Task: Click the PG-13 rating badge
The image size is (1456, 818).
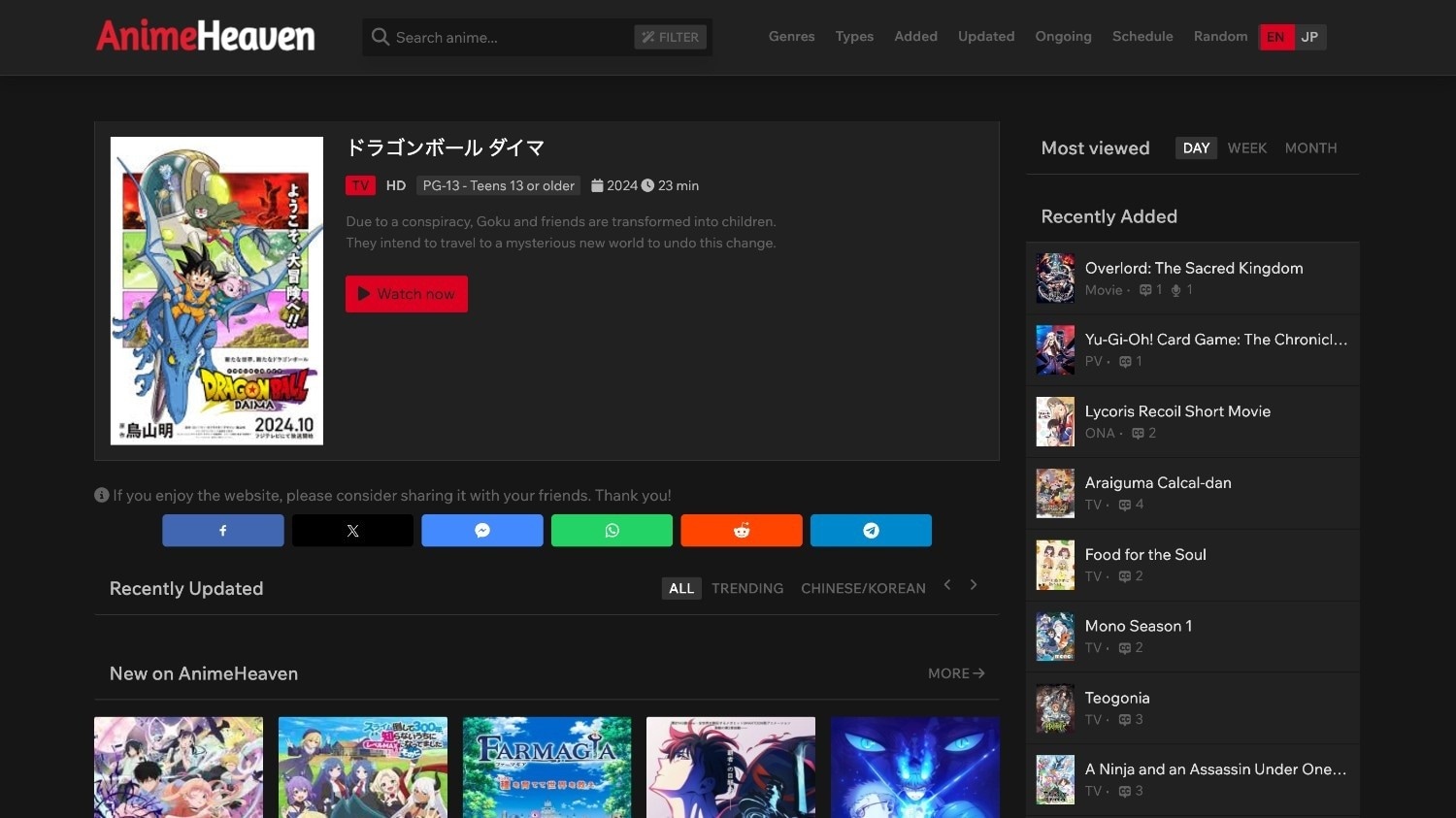Action: [x=498, y=185]
